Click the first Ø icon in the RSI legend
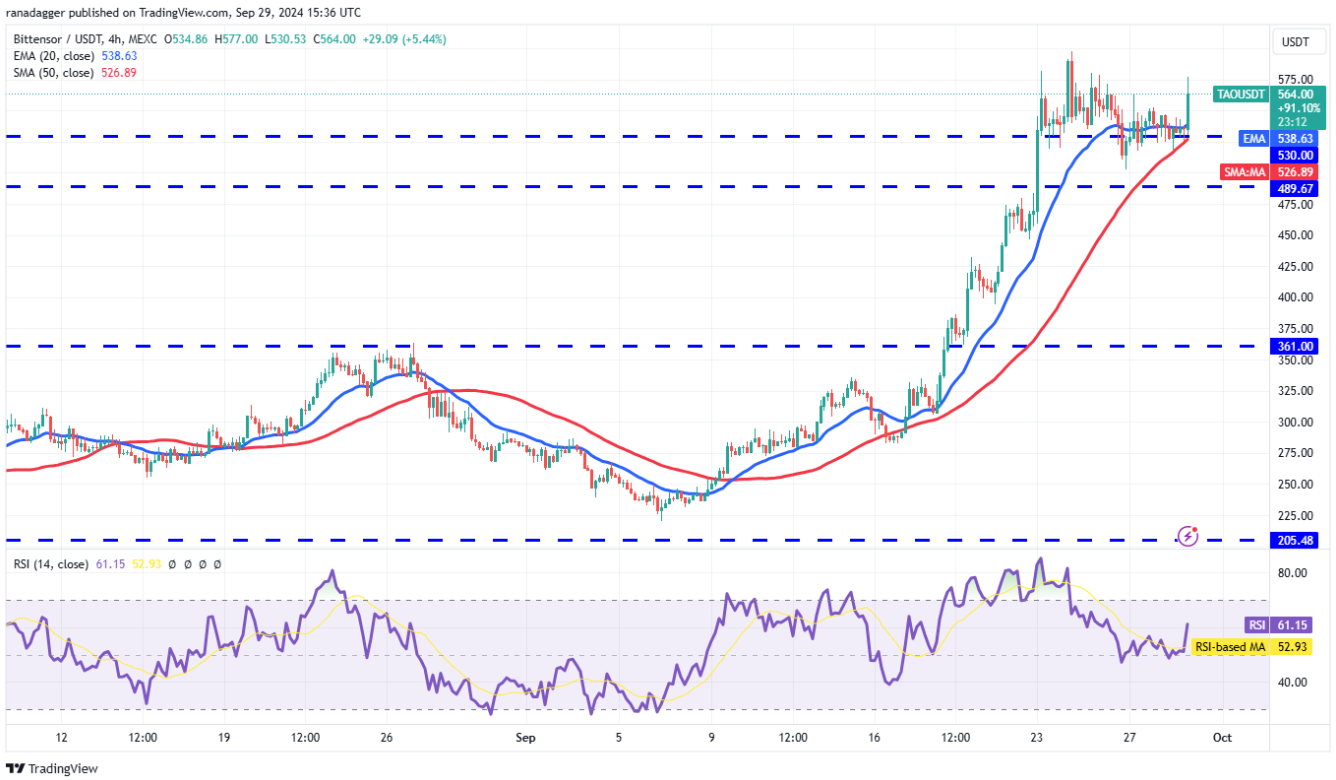The image size is (1336, 780). (x=172, y=563)
